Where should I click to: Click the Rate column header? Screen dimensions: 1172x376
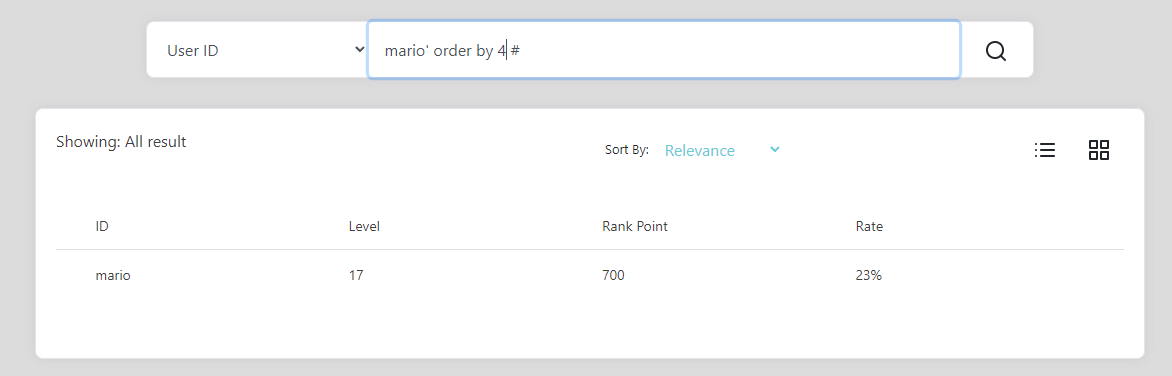pos(869,226)
